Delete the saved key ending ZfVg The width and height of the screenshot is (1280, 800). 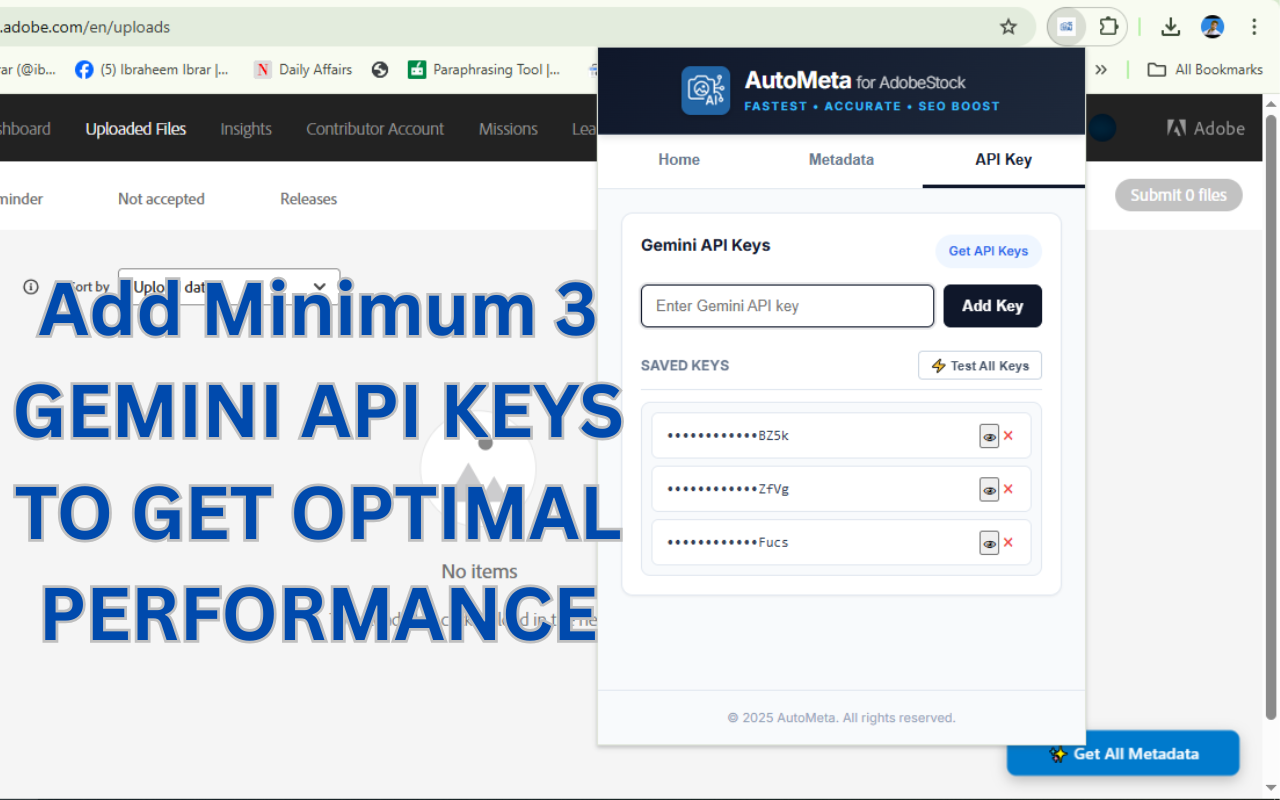coord(1008,489)
